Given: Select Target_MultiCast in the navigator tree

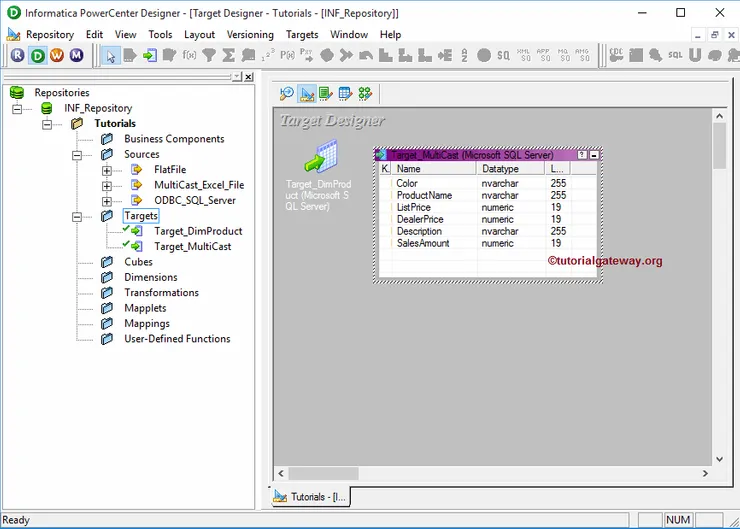Looking at the screenshot, I should [193, 246].
